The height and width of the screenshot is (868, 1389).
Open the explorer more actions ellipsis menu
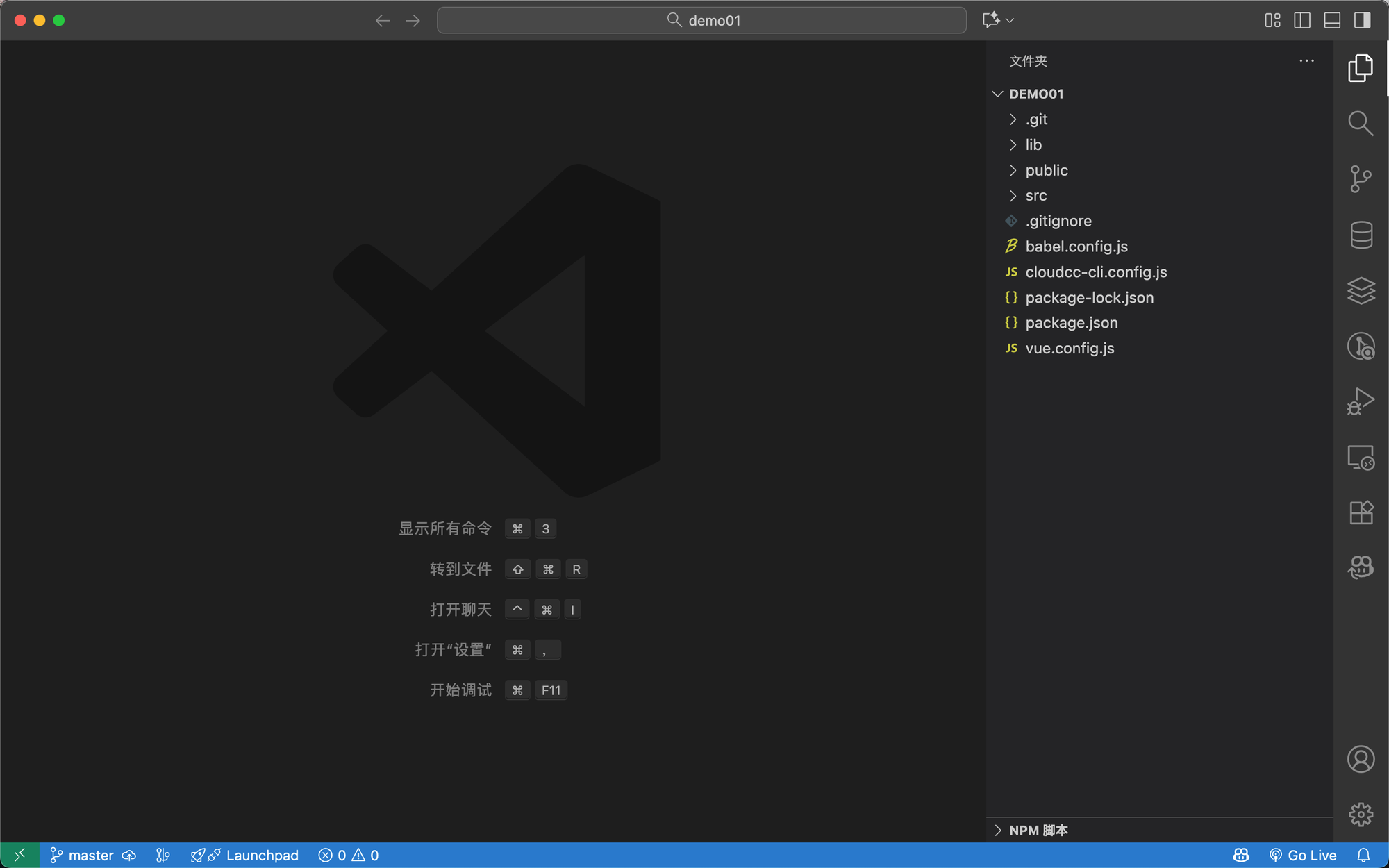click(x=1306, y=61)
